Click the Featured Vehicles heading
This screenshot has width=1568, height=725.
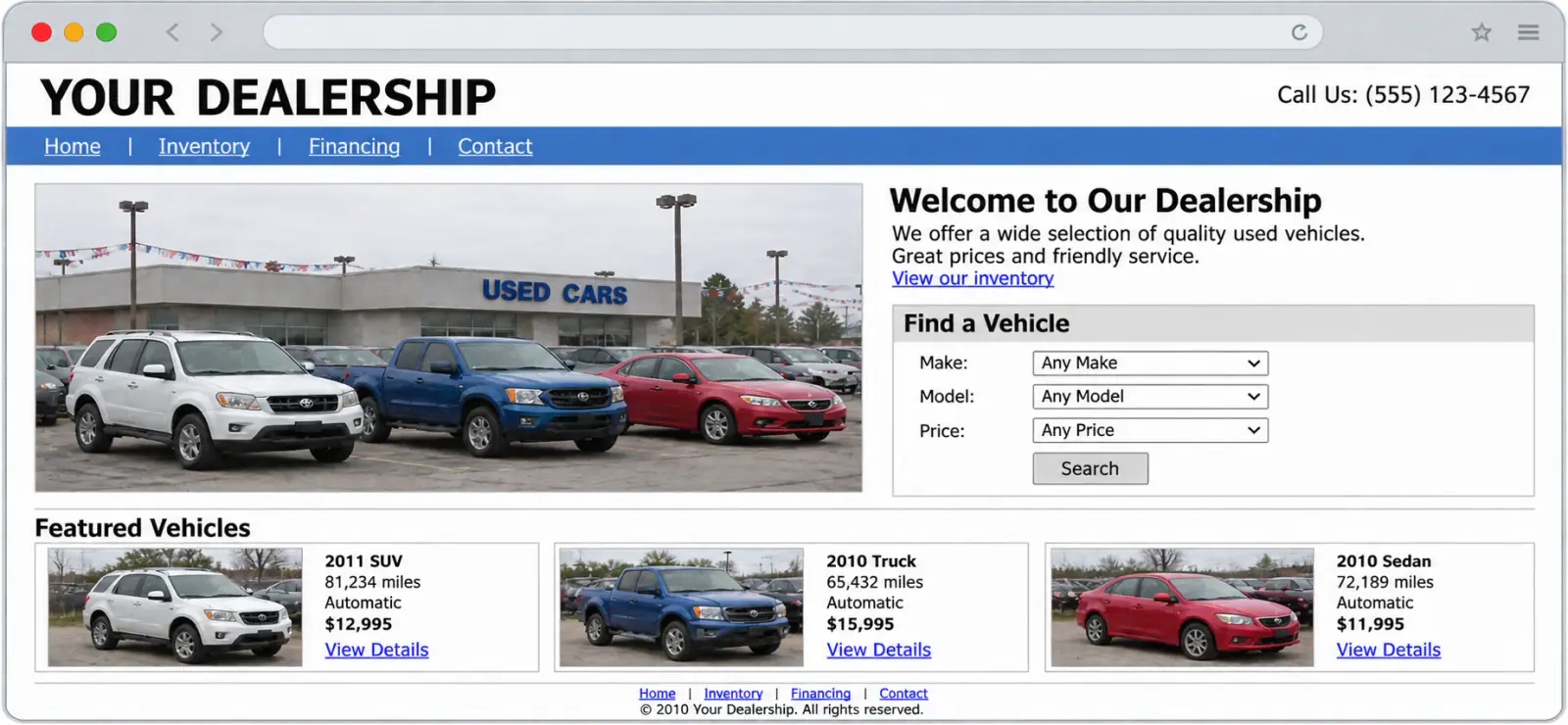(143, 528)
